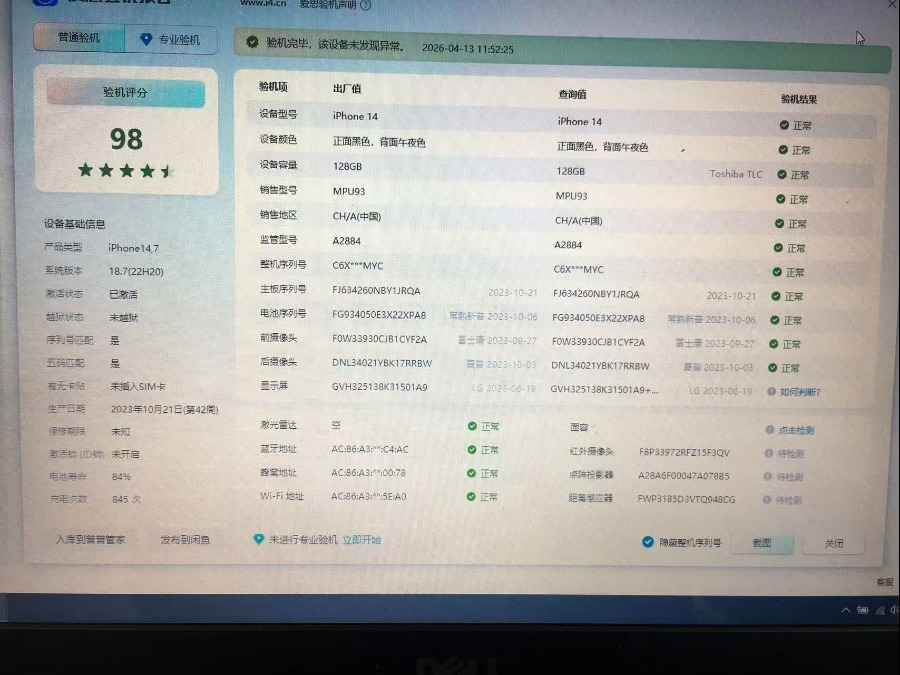Click the diamond icon in 专业验机 tab
Image resolution: width=900 pixels, height=675 pixels.
point(146,39)
